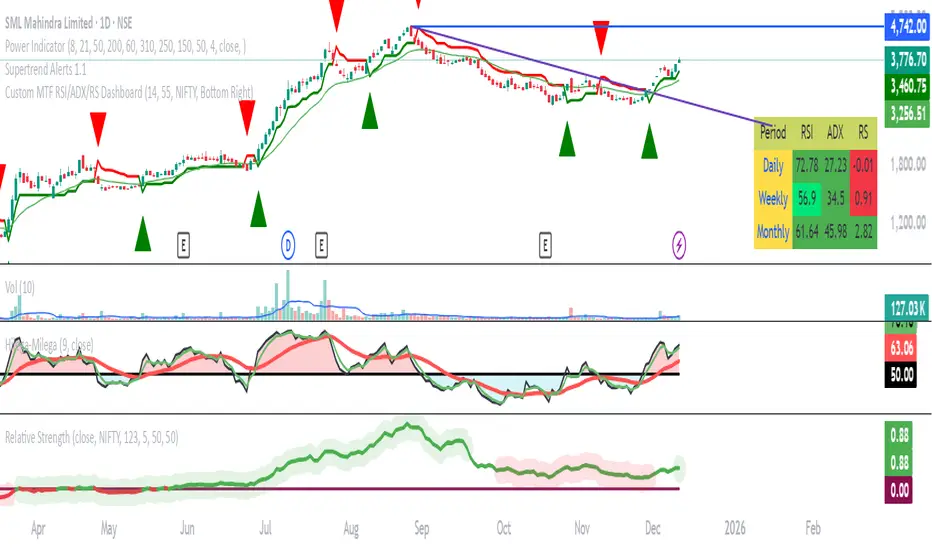Click the Daily RSI value 72.78

[807, 165]
